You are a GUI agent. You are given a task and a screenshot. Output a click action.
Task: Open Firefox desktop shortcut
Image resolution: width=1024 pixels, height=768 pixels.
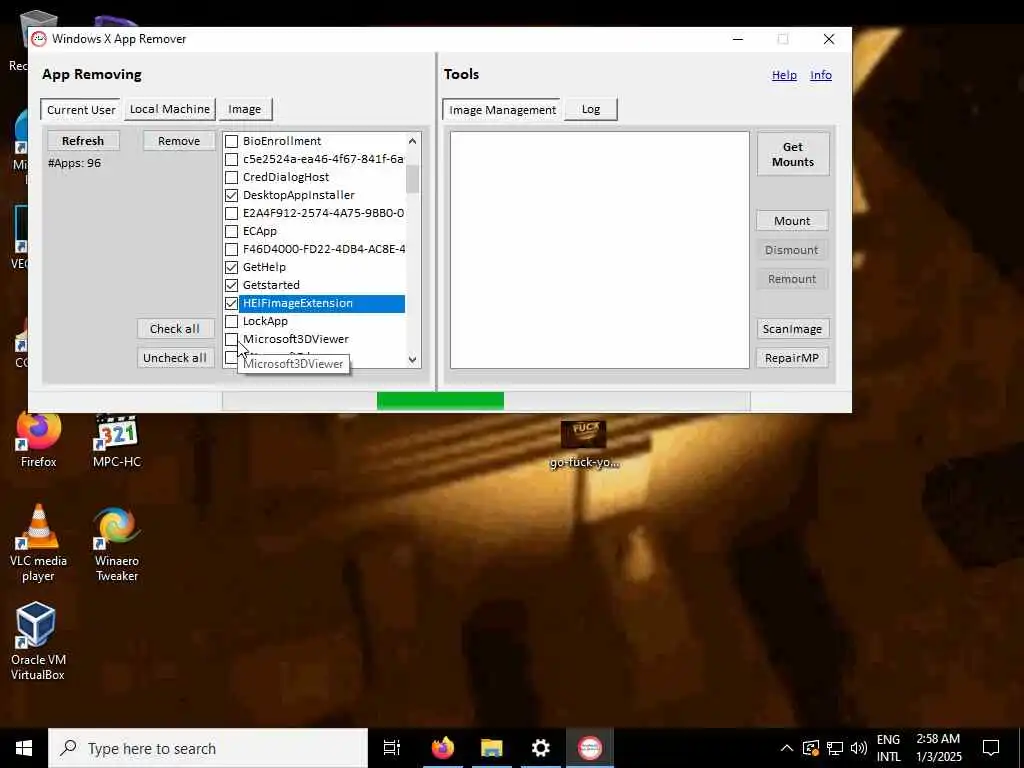39,441
